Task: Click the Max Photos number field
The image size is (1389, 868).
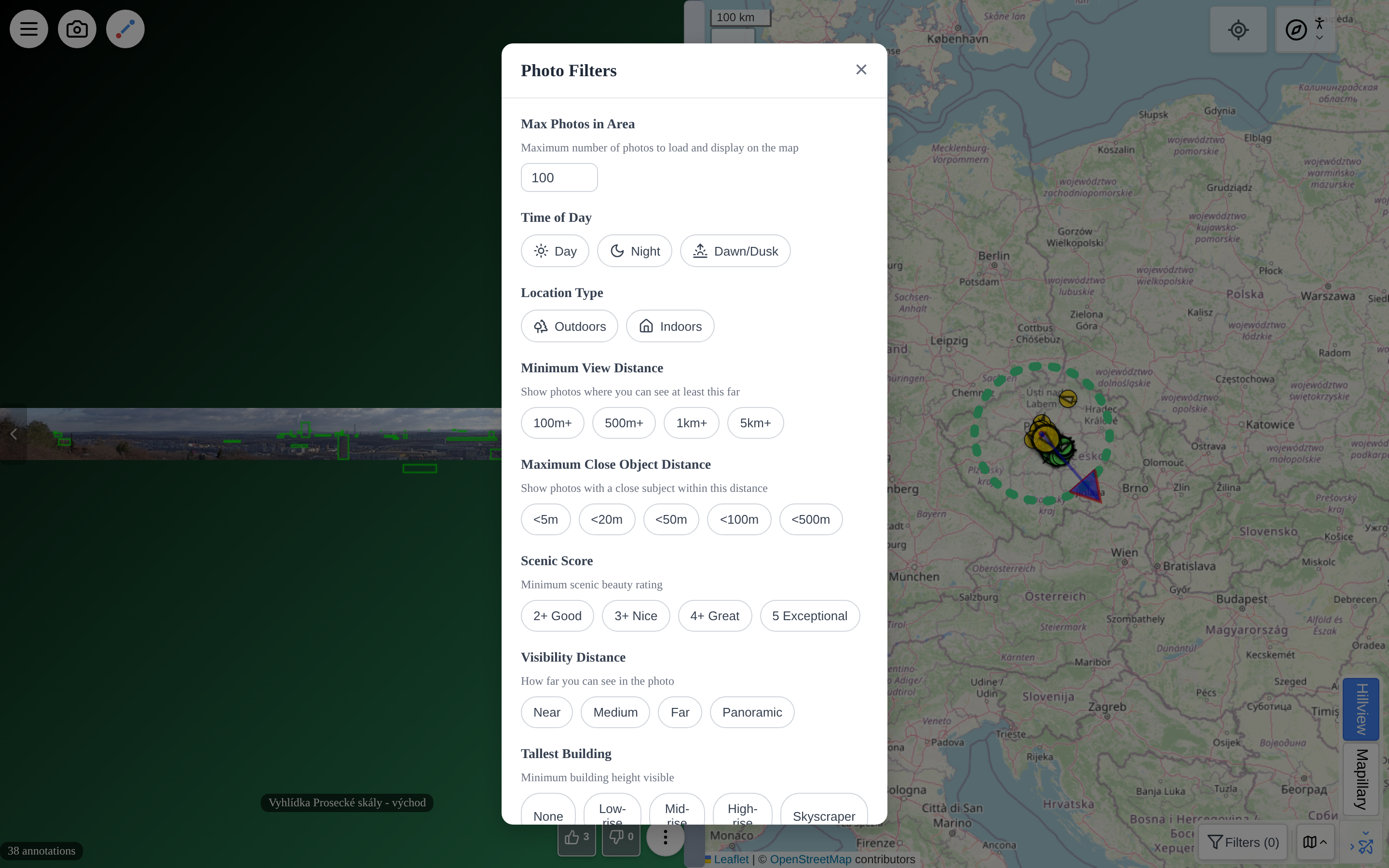Action: coord(559,177)
